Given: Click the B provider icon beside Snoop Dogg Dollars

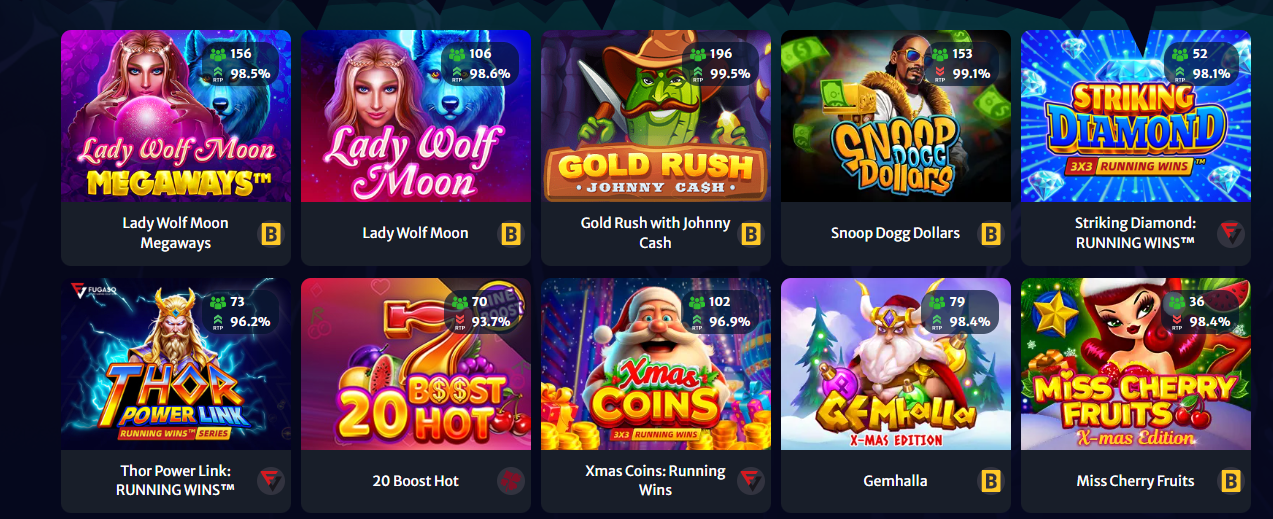Looking at the screenshot, I should coord(991,234).
